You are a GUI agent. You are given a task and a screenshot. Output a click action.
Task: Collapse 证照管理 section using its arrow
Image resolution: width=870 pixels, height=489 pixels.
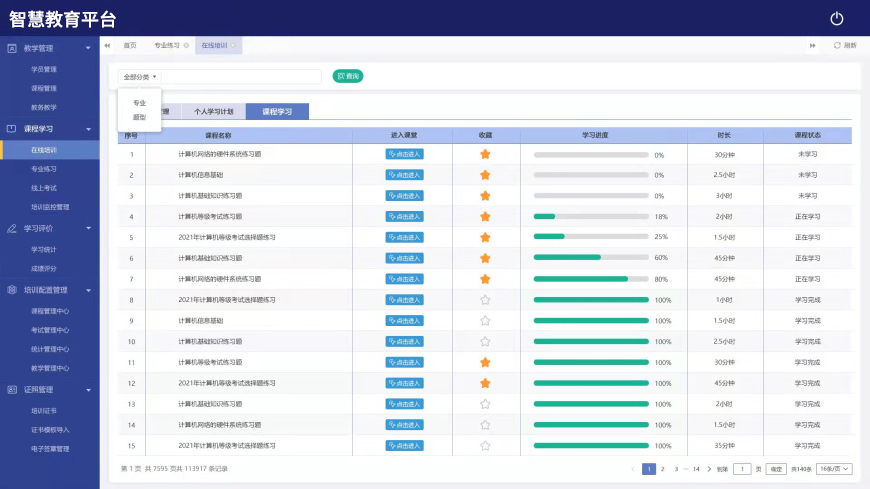(x=88, y=390)
